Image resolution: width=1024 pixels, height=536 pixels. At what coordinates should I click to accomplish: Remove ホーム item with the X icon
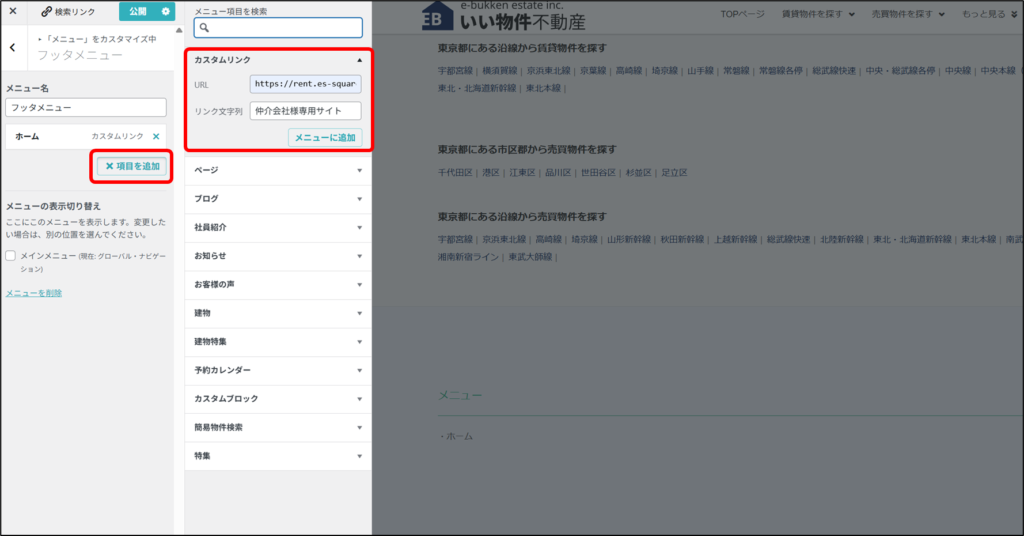point(155,136)
